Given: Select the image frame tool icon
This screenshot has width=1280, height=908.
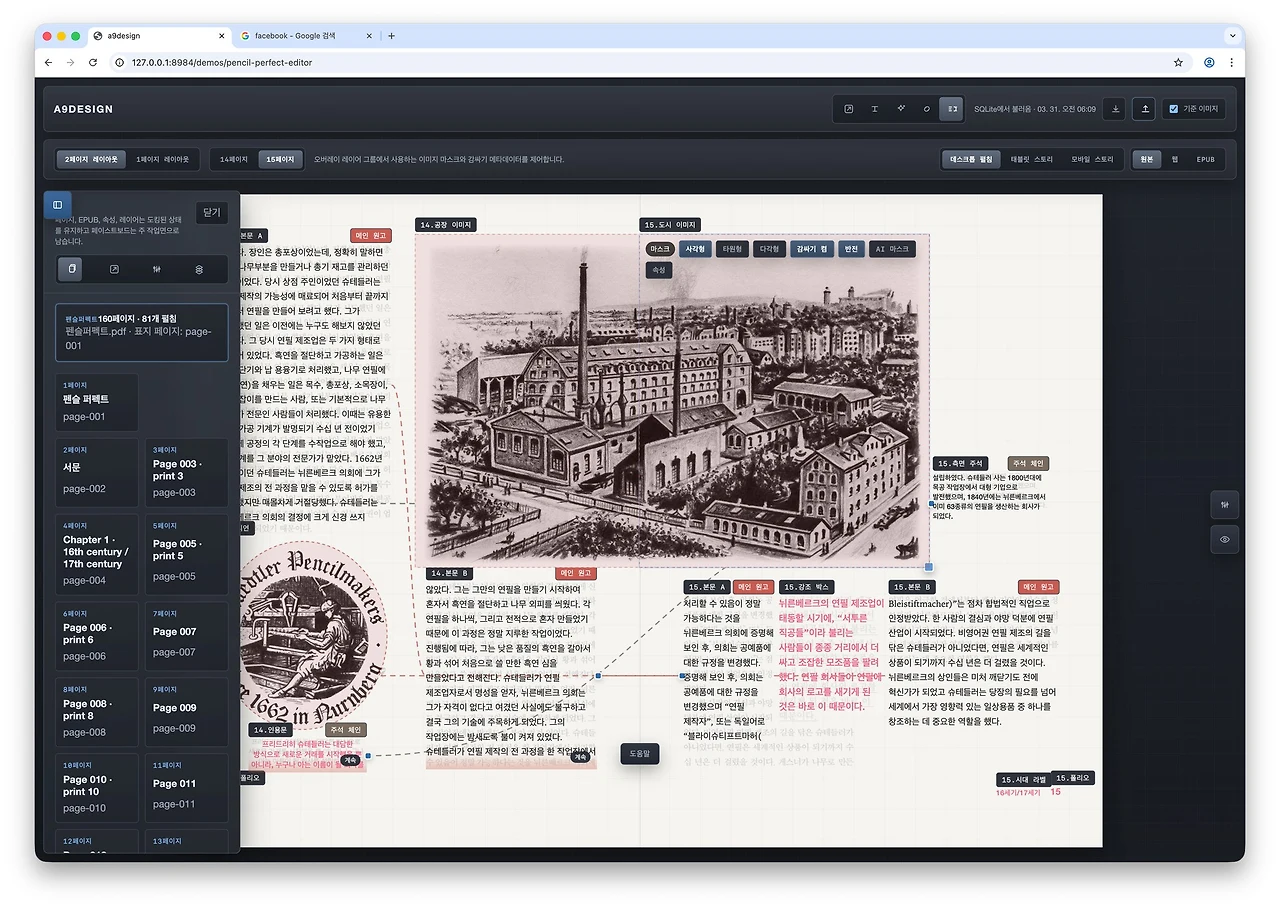Looking at the screenshot, I should tap(848, 109).
